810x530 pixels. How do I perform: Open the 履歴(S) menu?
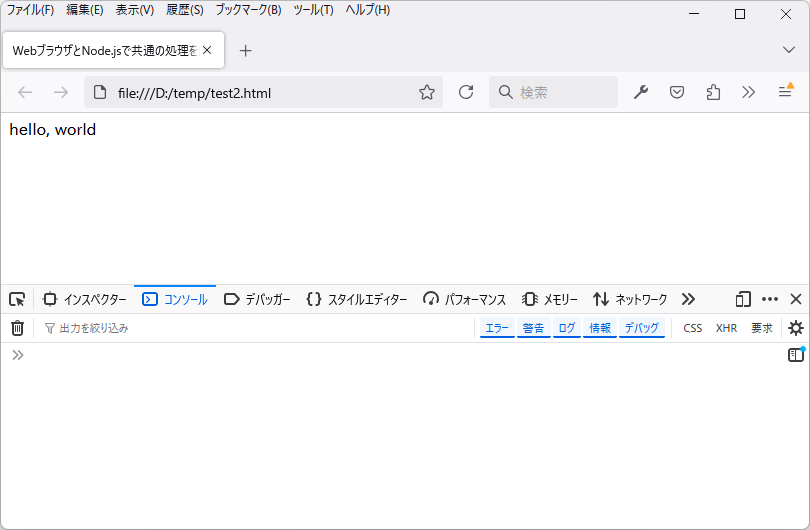click(184, 10)
